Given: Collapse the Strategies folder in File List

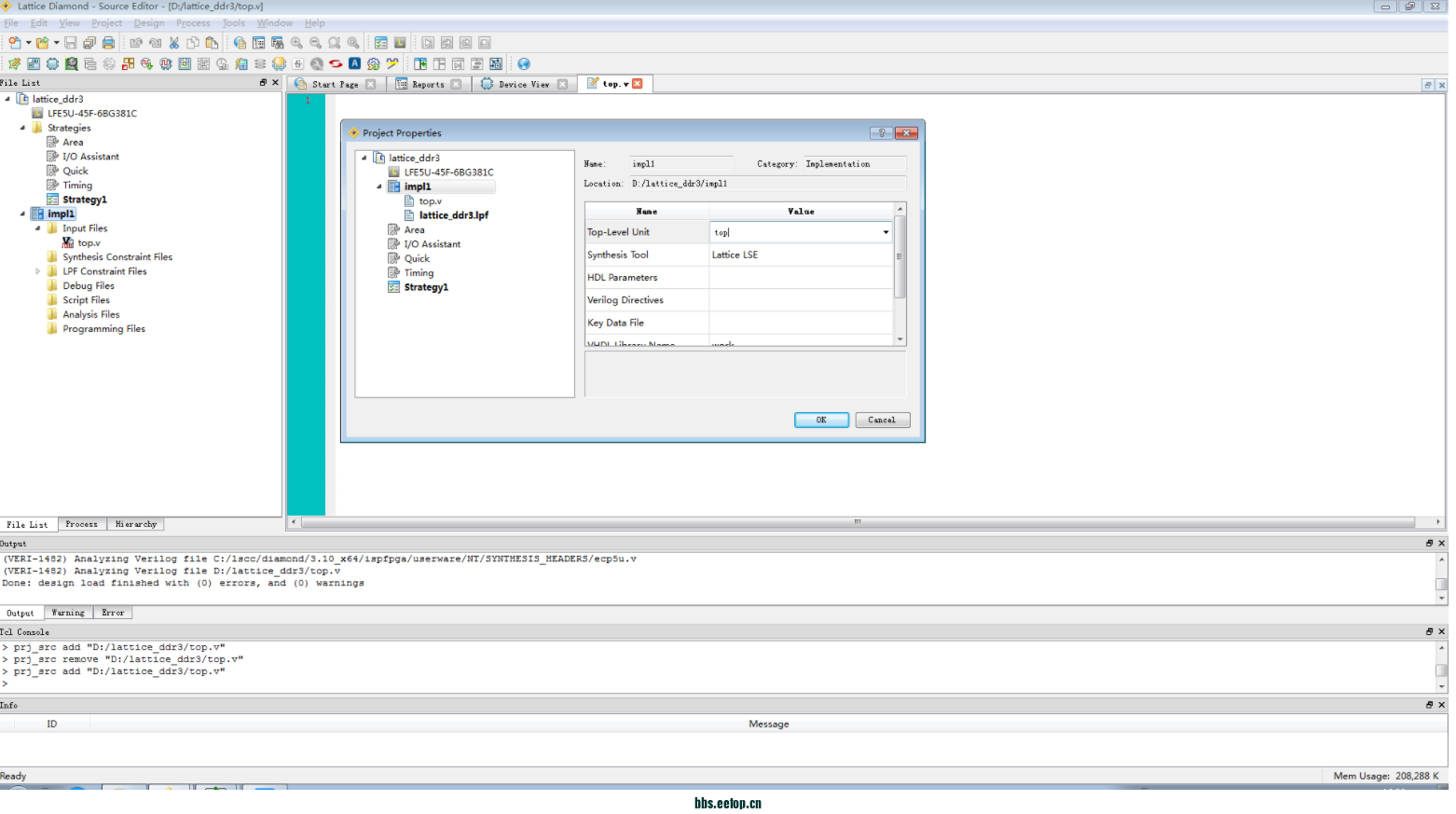Looking at the screenshot, I should pyautogui.click(x=22, y=128).
